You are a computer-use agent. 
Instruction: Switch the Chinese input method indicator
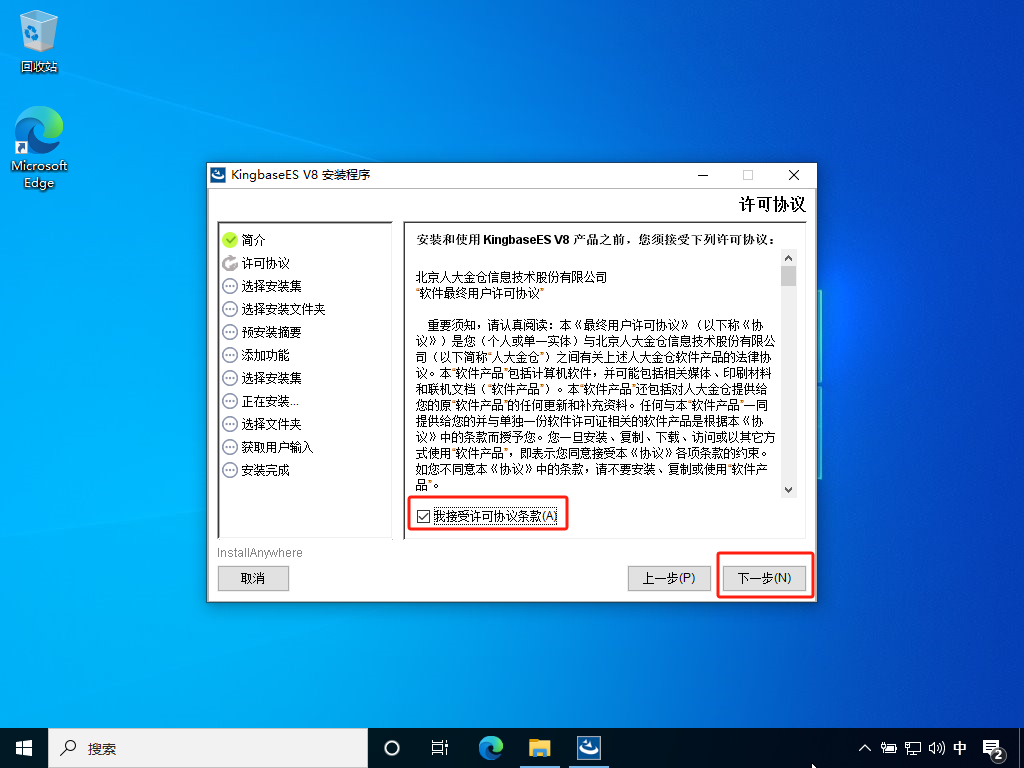(x=960, y=747)
